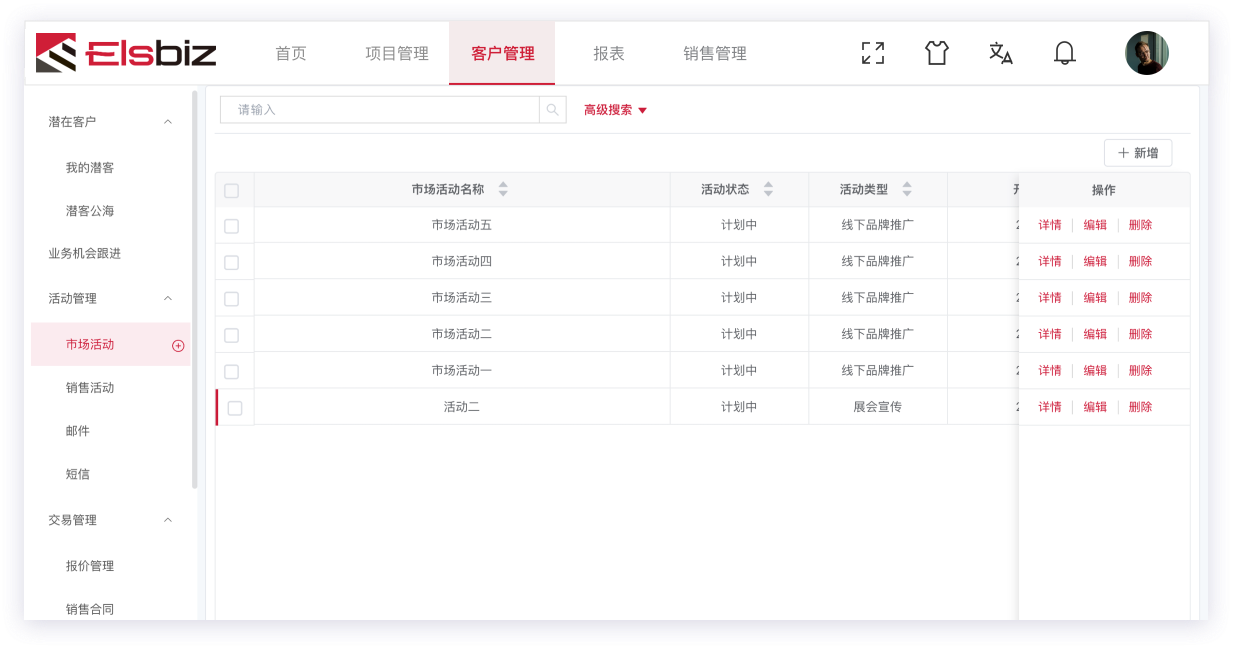This screenshot has width=1234, height=648.
Task: Click the search magnifier button
Action: coord(553,110)
